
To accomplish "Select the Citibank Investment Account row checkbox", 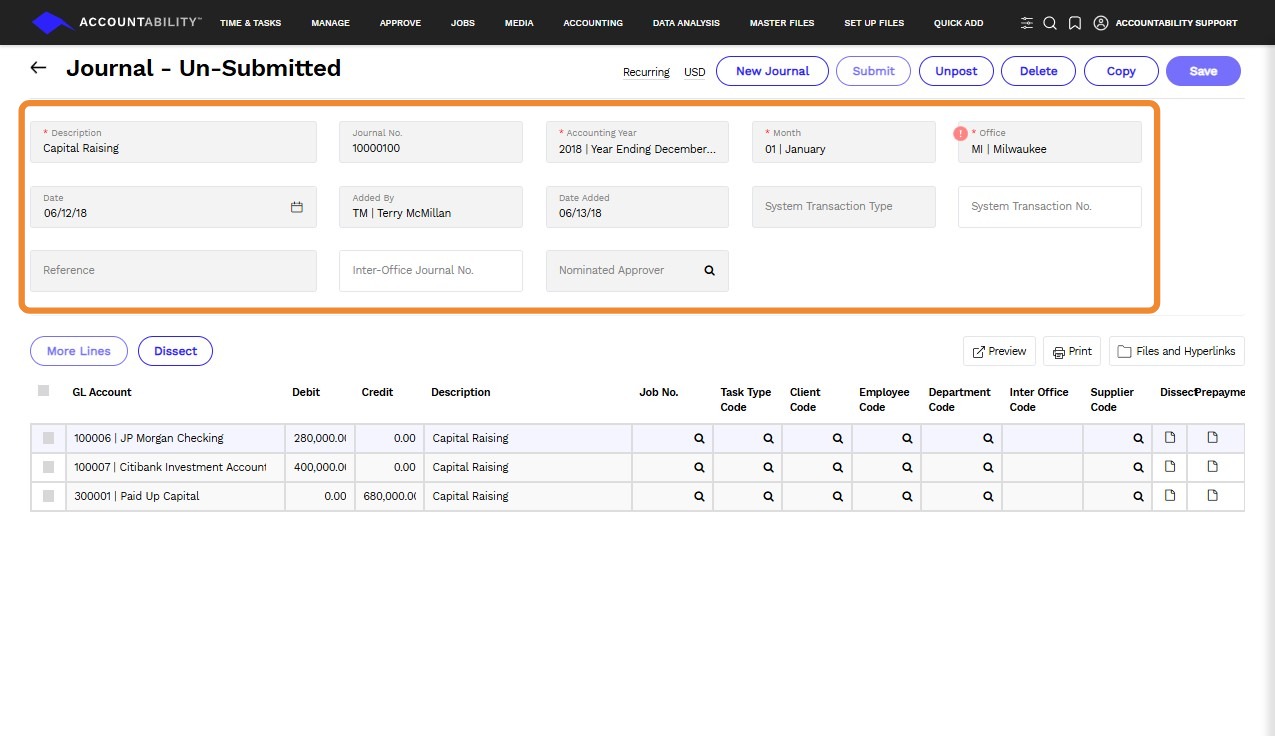I will point(48,467).
